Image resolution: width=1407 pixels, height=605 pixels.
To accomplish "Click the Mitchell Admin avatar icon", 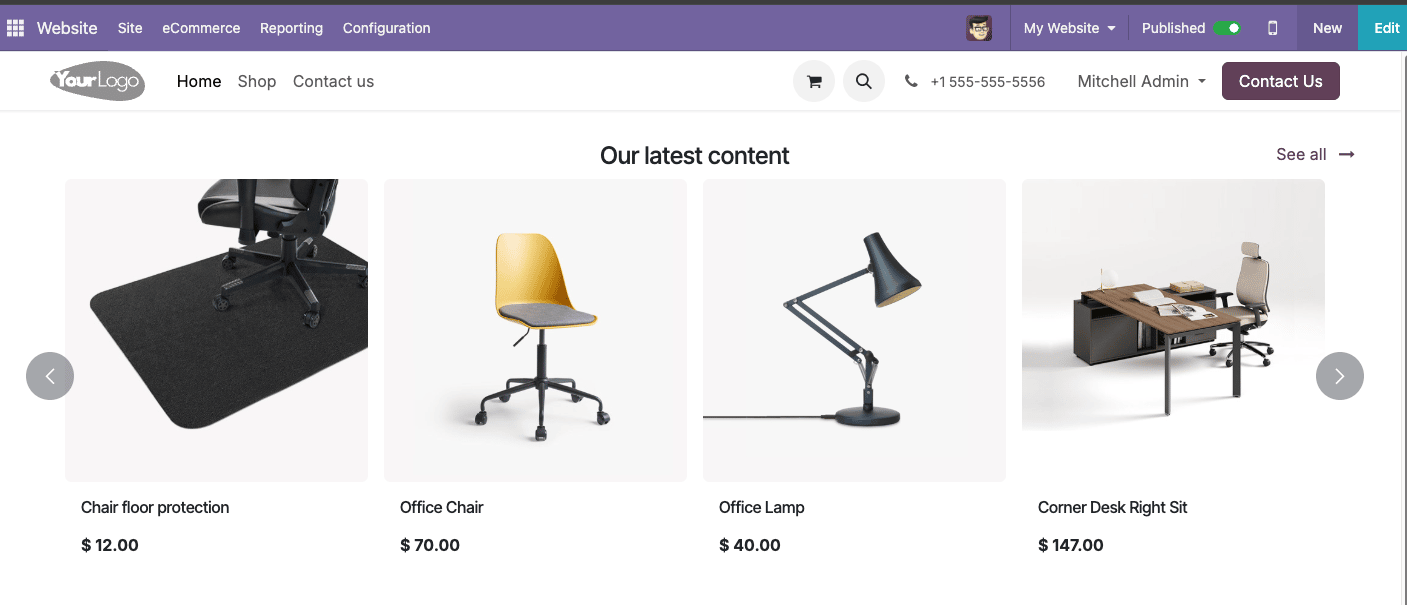I will coord(979,28).
